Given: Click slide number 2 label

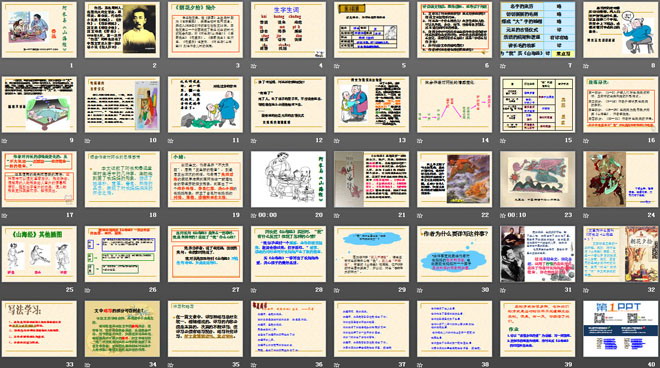Looking at the screenshot, I should click(x=154, y=66).
